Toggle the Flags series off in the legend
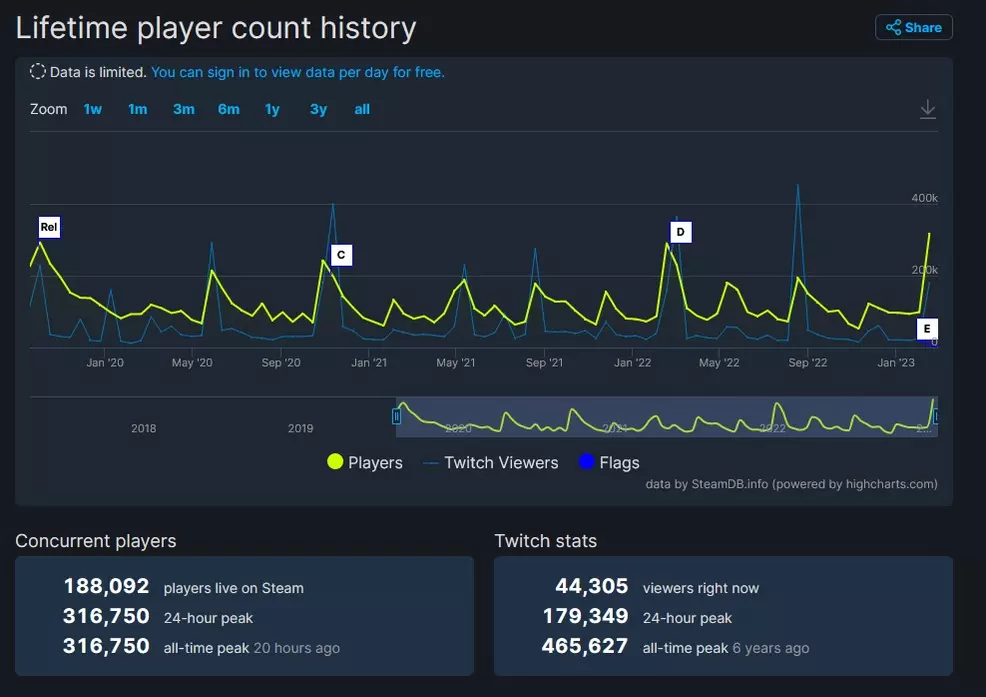986x697 pixels. (608, 462)
